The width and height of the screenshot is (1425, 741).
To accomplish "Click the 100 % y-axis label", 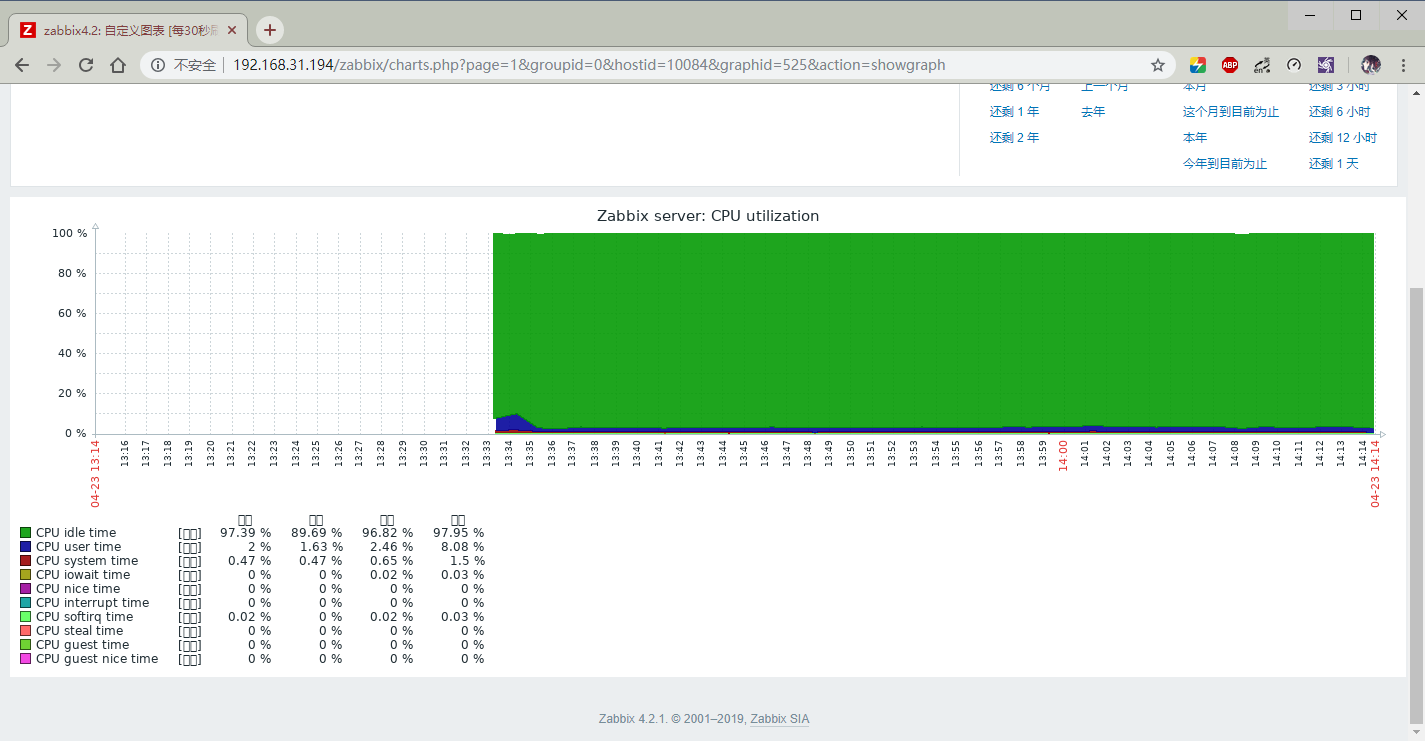I will [x=69, y=233].
